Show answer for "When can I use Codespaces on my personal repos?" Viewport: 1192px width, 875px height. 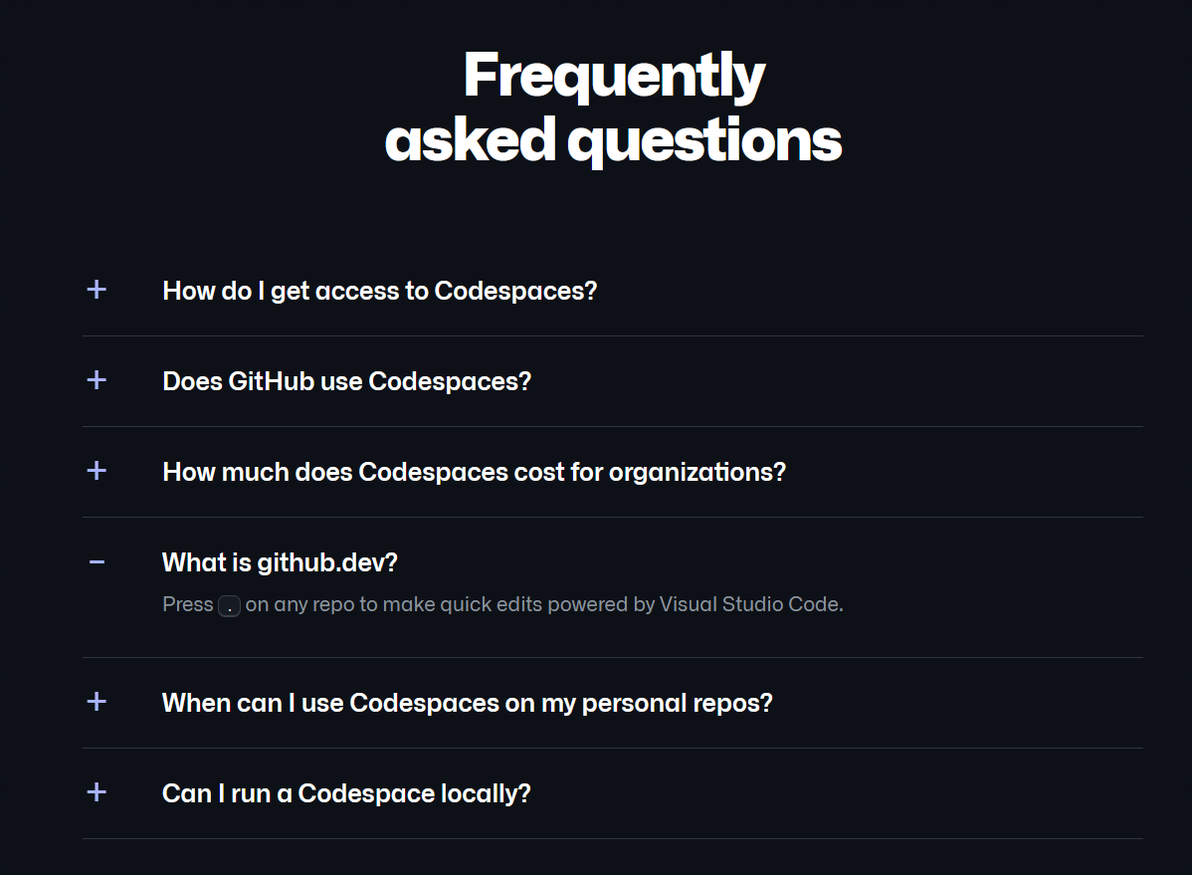pyautogui.click(x=467, y=703)
